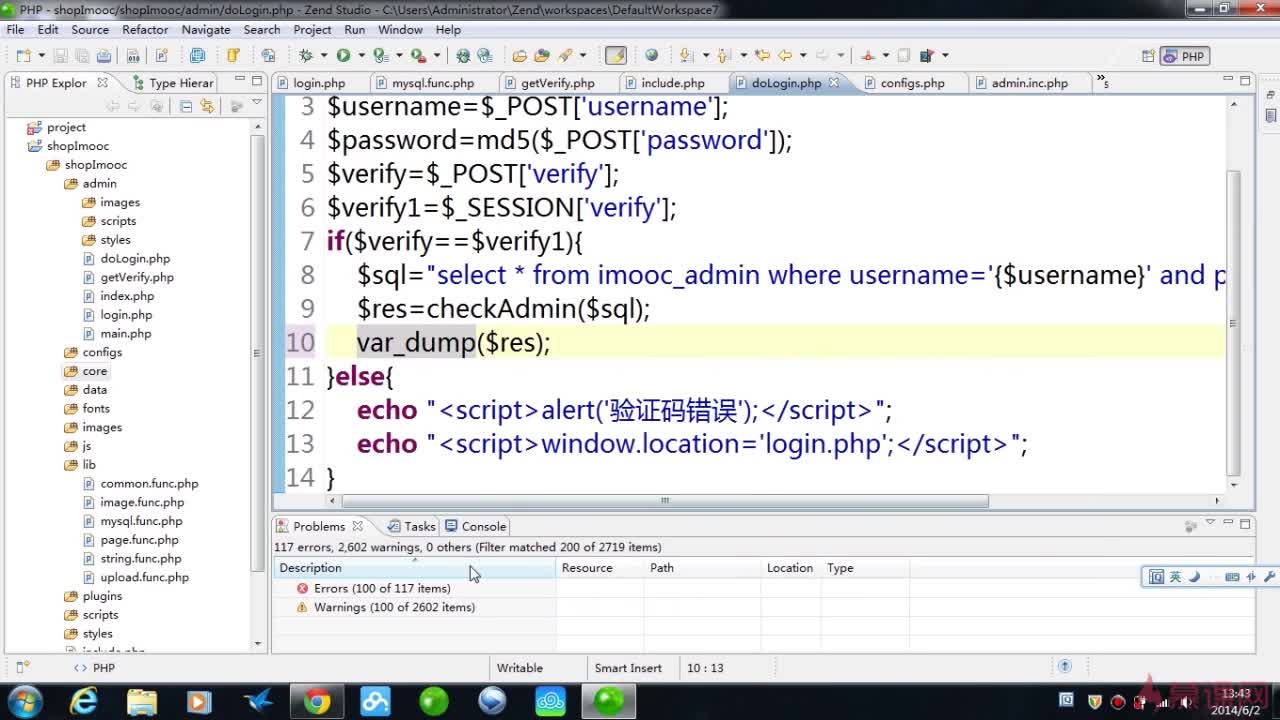Select upload.func.php in PHP Explorer
1280x720 pixels.
pos(144,577)
